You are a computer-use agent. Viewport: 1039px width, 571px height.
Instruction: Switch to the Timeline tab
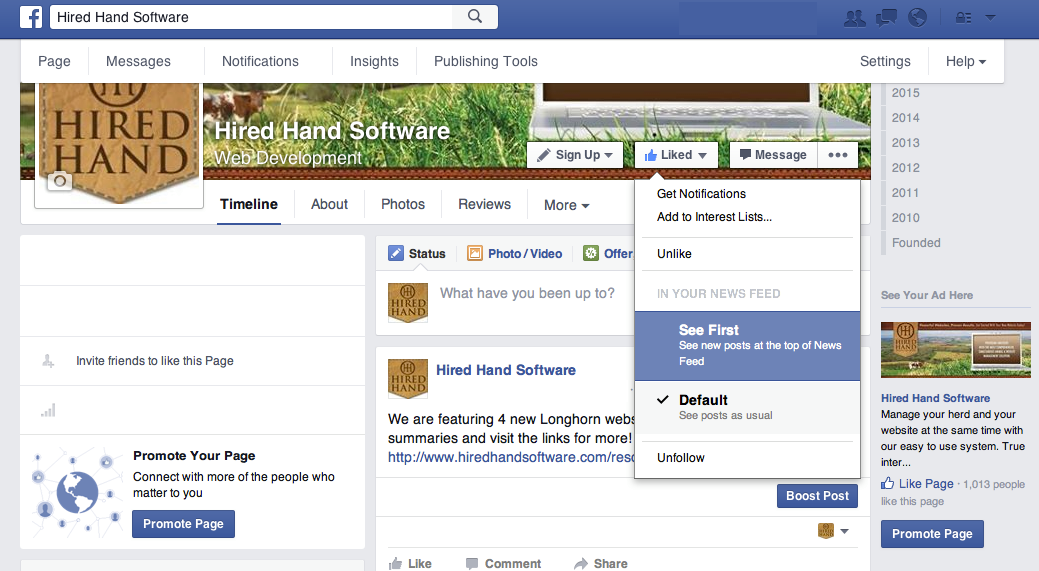click(248, 204)
